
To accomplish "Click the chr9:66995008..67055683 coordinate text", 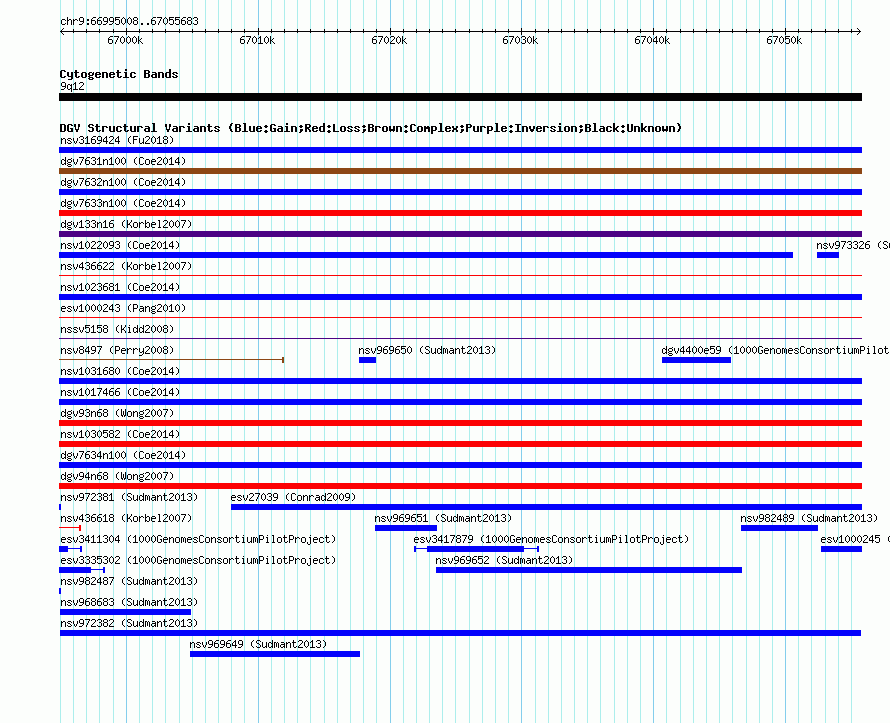I will tap(129, 21).
